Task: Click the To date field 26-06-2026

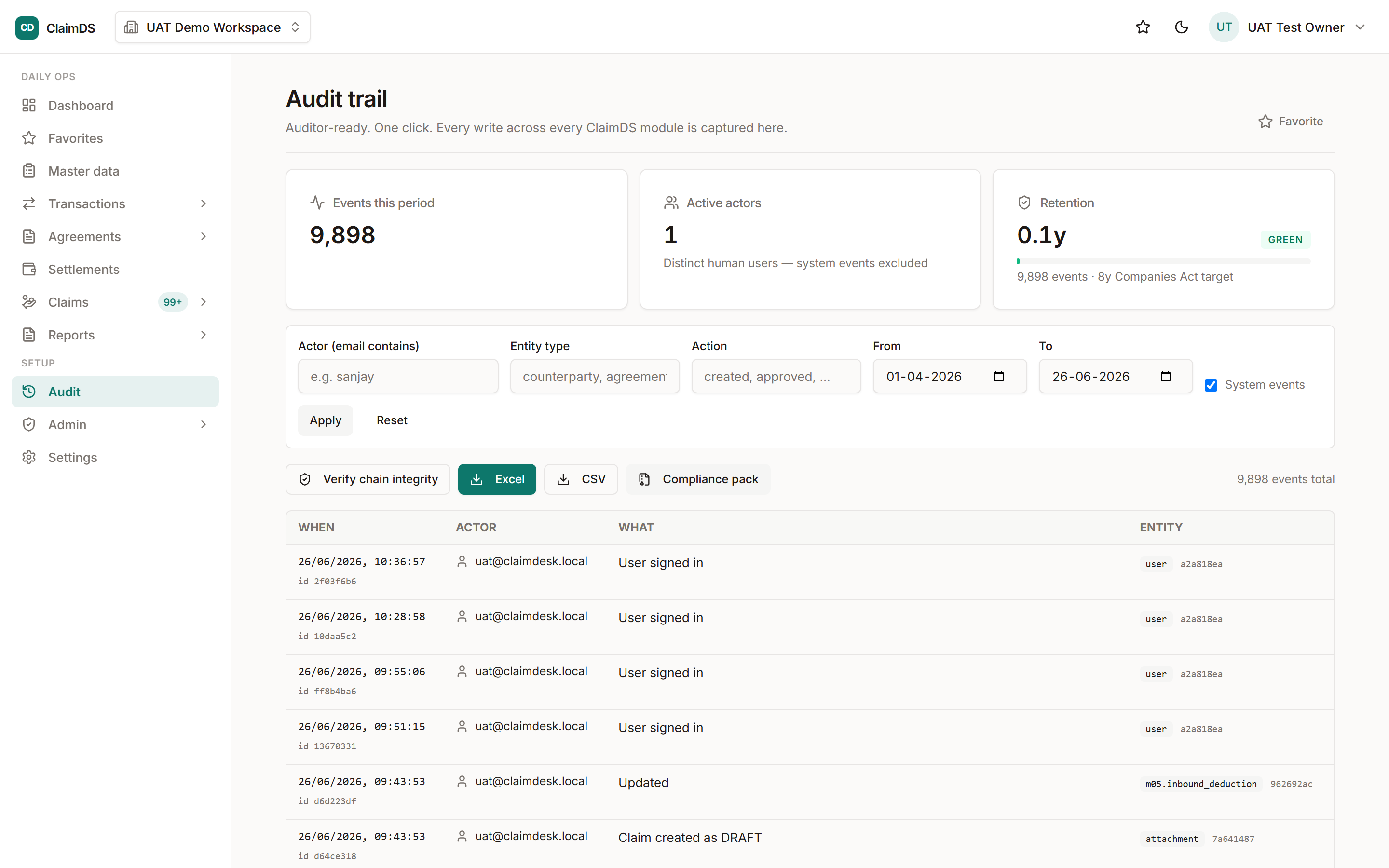Action: point(1115,376)
